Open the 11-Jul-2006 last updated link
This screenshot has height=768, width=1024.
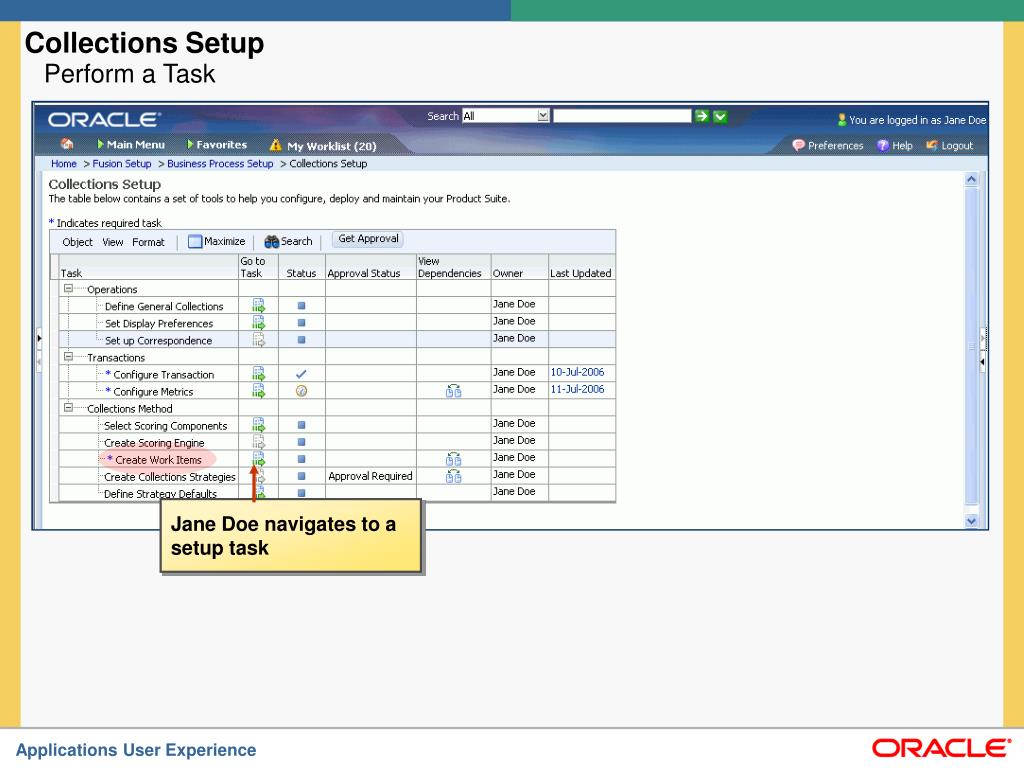coord(577,389)
